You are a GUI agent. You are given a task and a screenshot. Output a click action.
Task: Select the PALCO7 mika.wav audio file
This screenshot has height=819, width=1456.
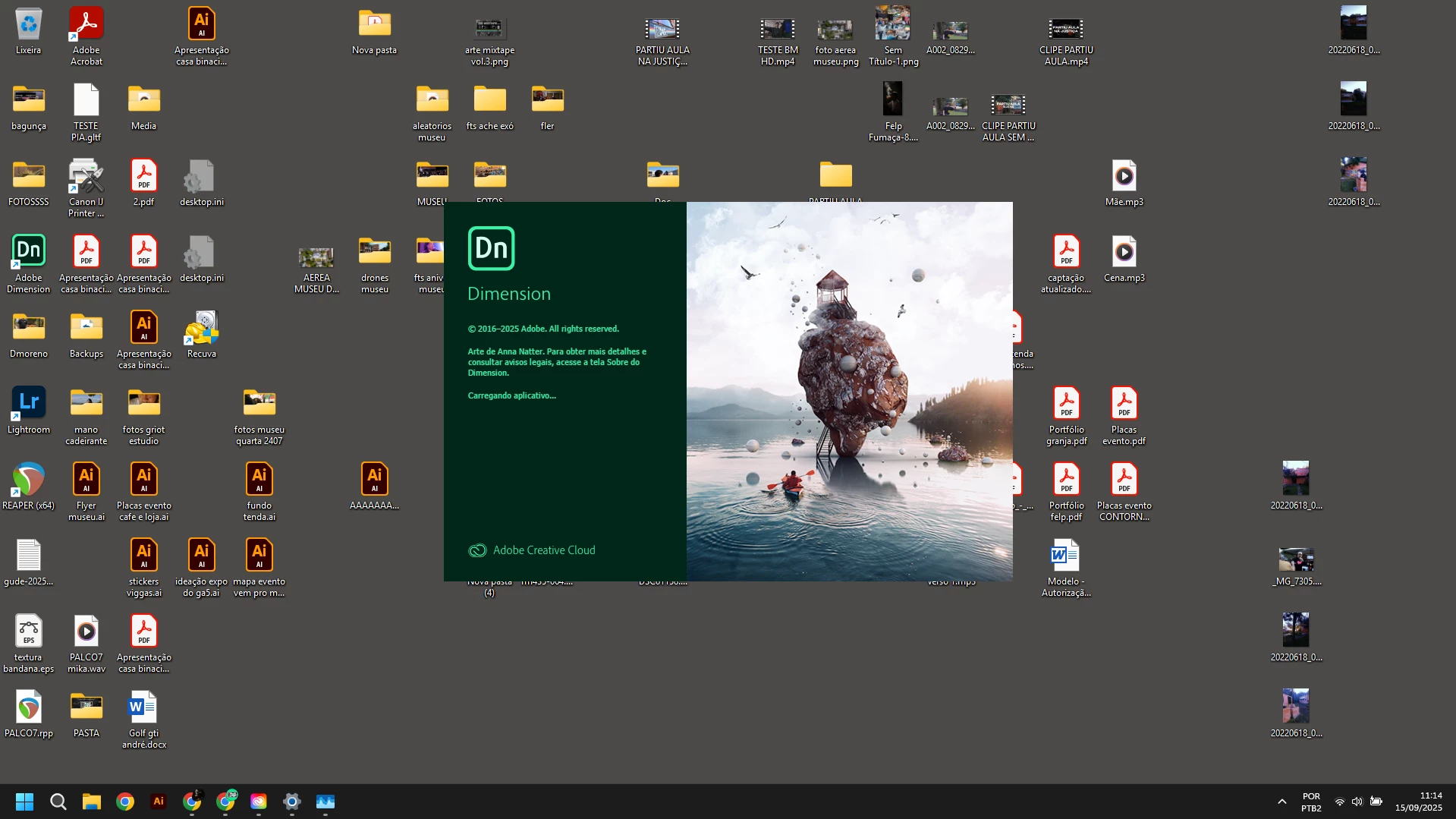pyautogui.click(x=86, y=644)
